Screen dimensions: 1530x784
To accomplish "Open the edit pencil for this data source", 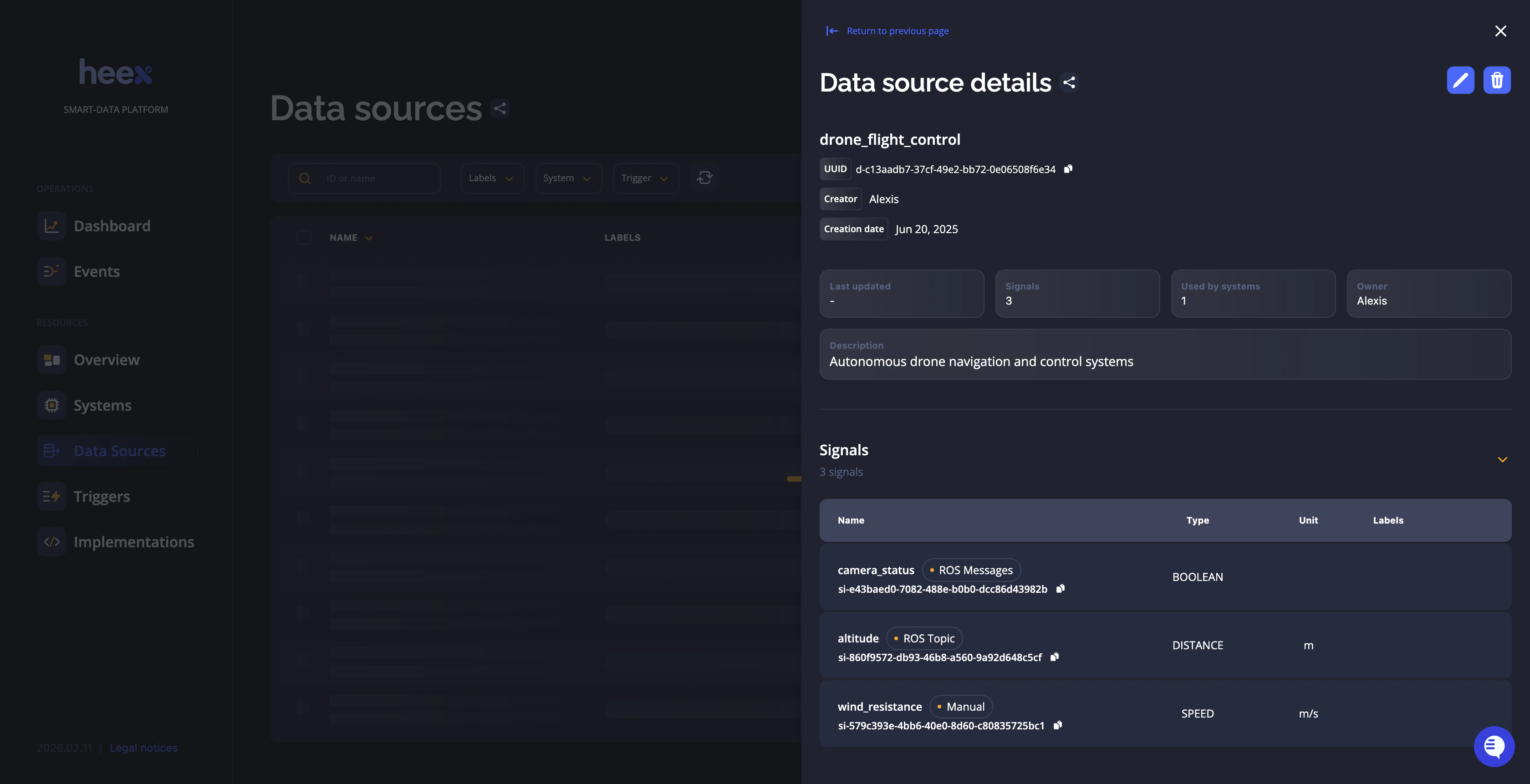I will point(1460,80).
